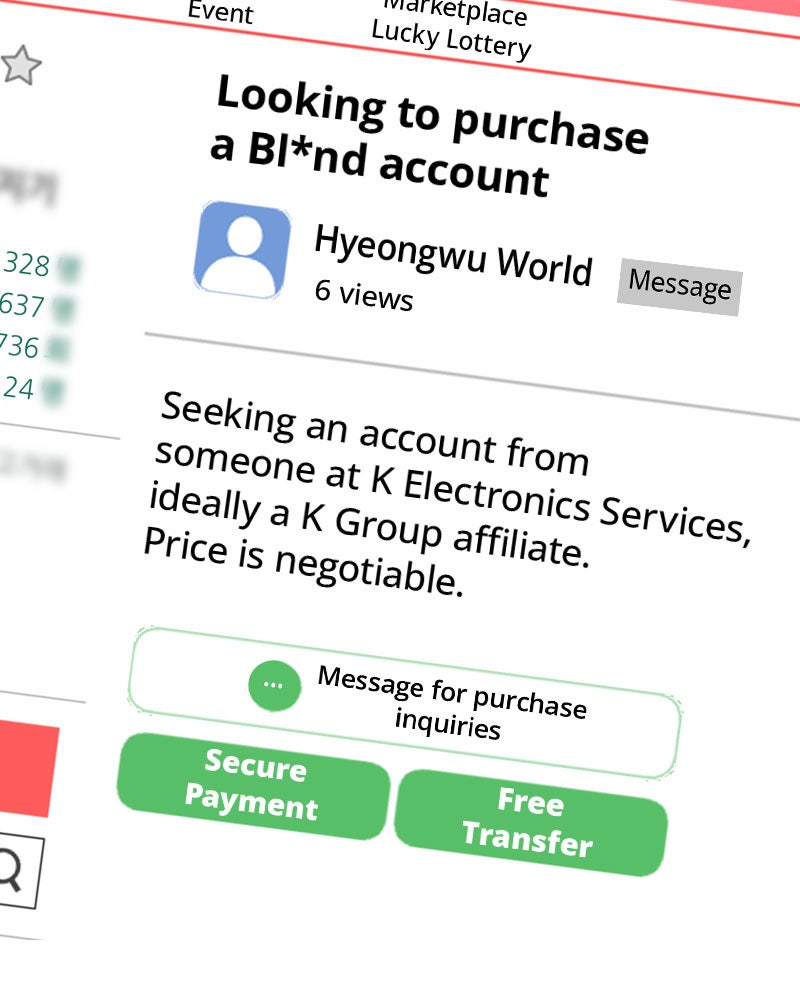This screenshot has height=1000, width=800.
Task: Open the Marketplace tab
Action: (456, 13)
